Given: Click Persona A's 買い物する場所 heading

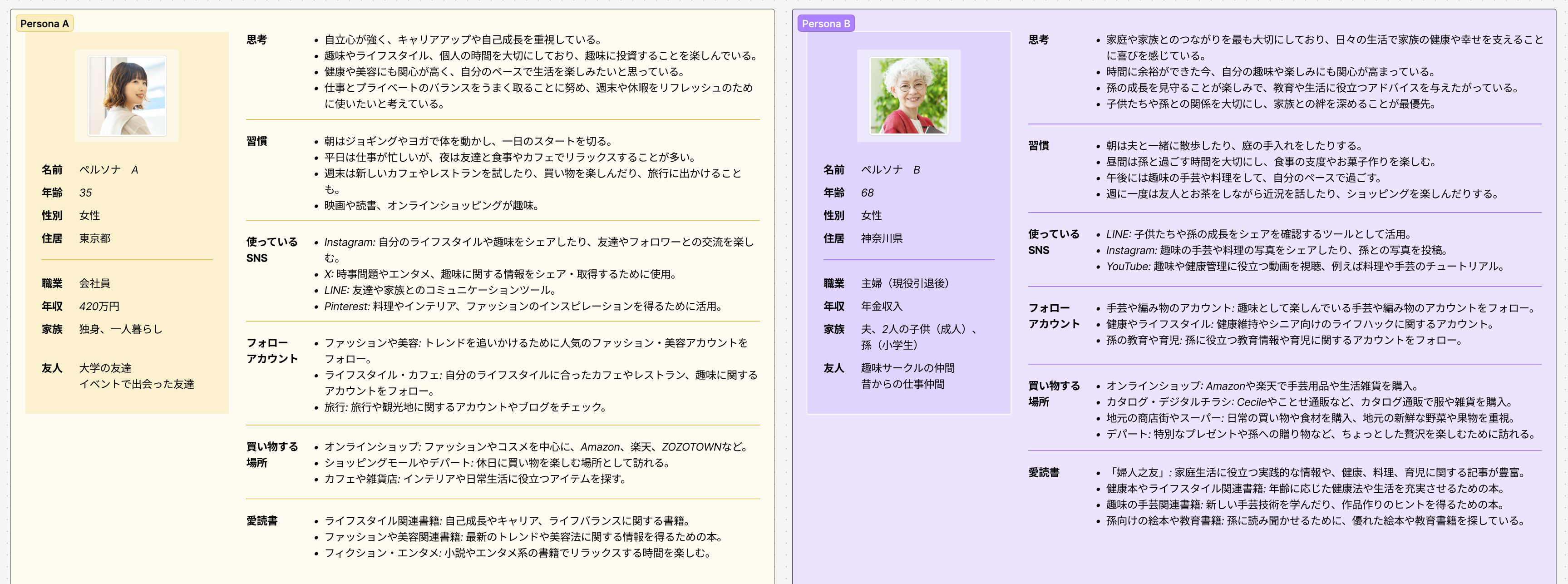Looking at the screenshot, I should pyautogui.click(x=272, y=454).
